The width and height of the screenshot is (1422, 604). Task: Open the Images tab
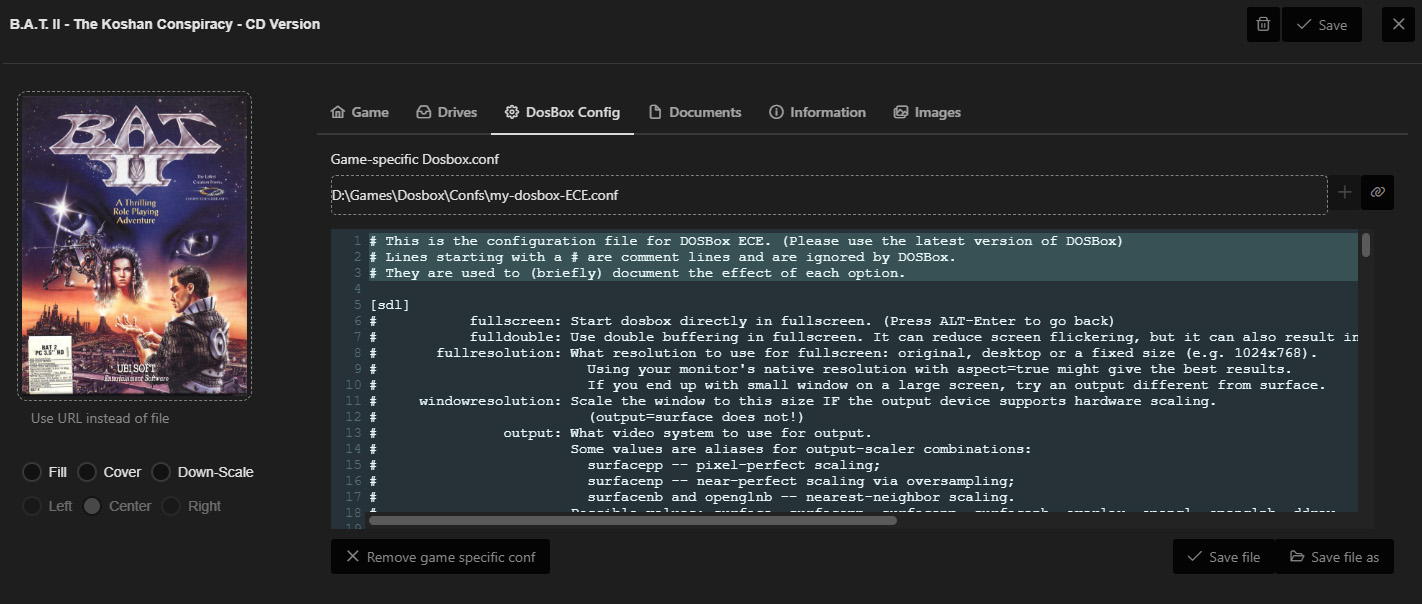click(927, 112)
